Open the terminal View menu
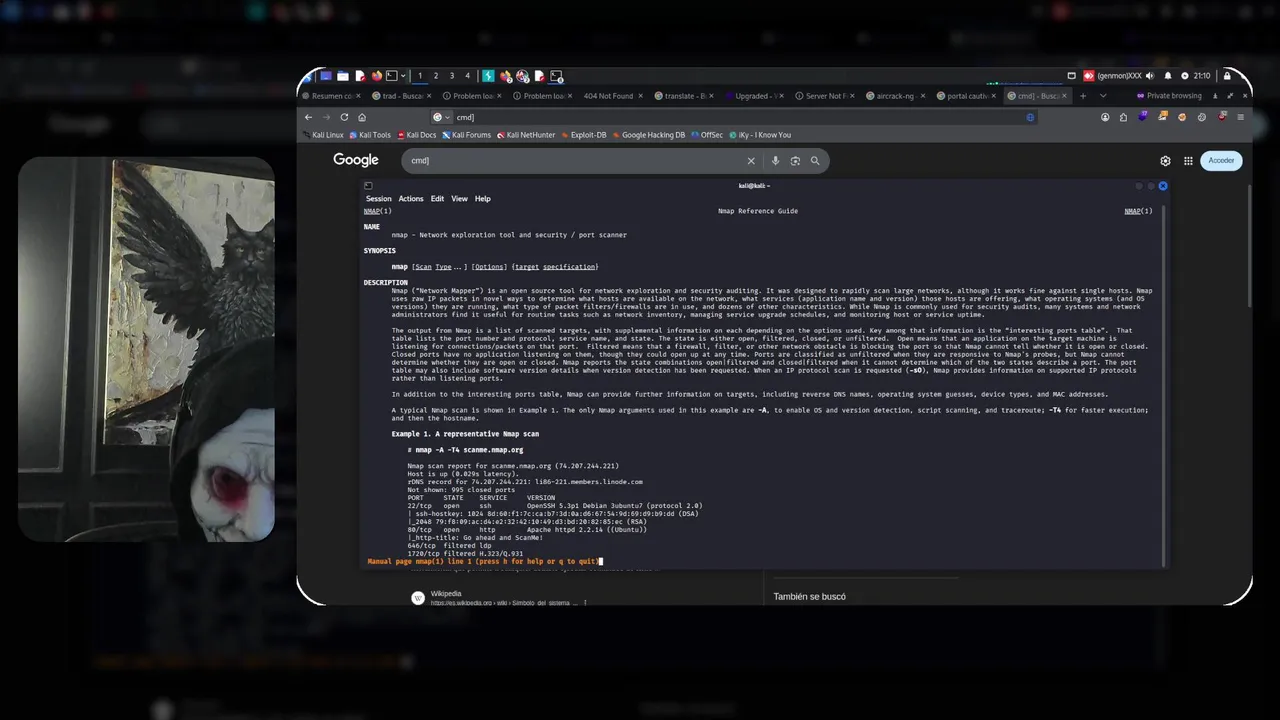Viewport: 1280px width, 720px height. (459, 198)
